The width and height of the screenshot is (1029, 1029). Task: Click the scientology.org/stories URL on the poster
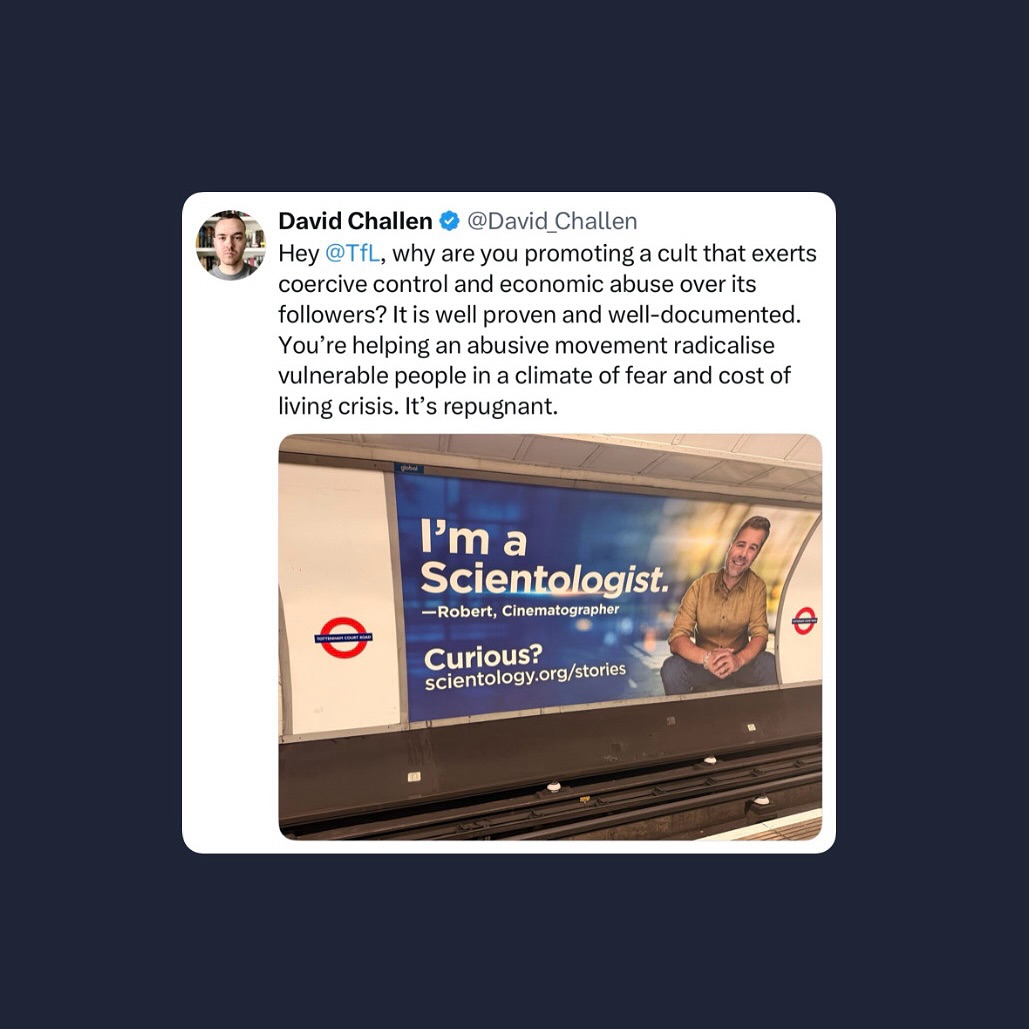(x=525, y=676)
